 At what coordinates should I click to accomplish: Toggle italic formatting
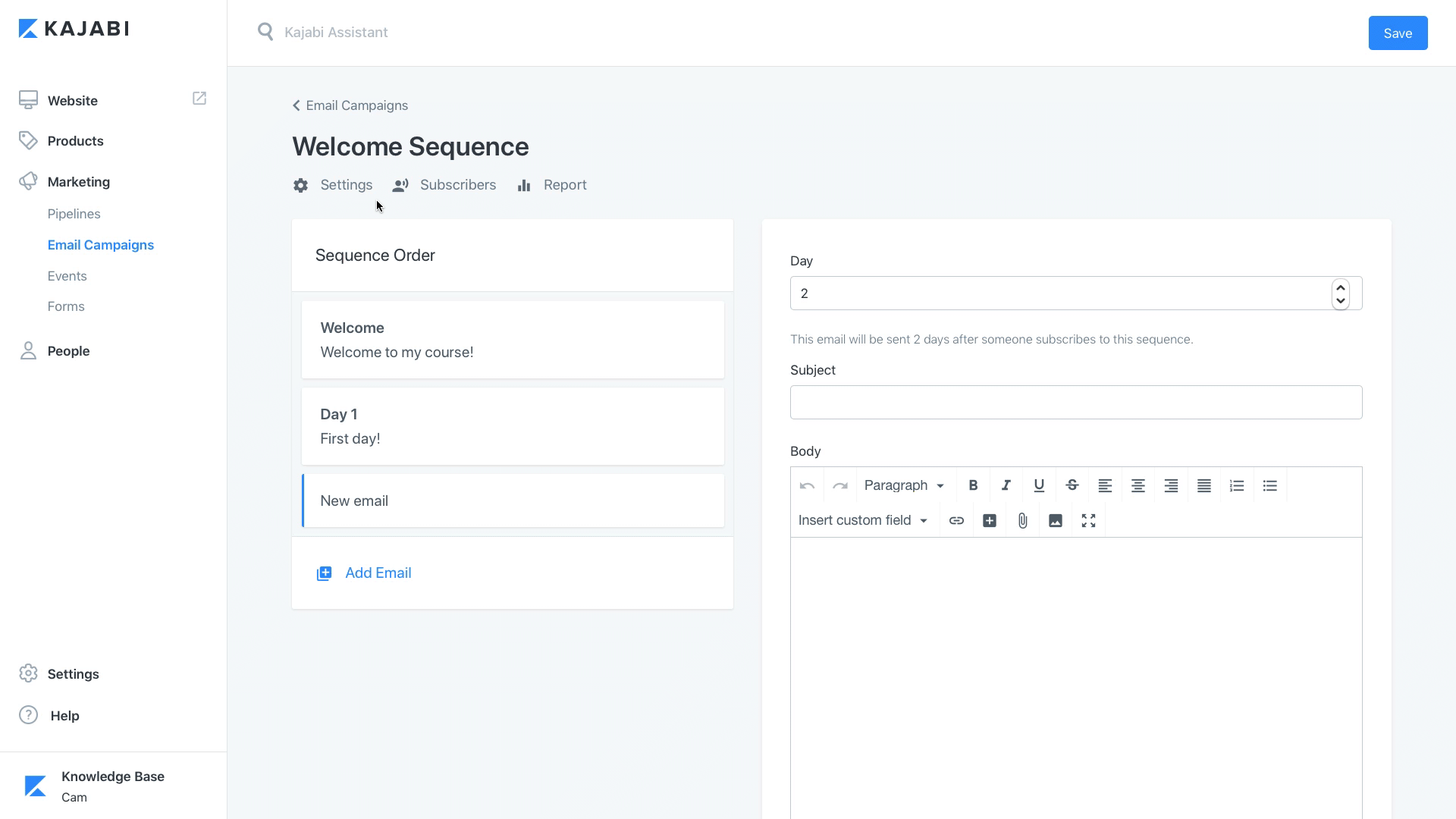[x=1006, y=485]
